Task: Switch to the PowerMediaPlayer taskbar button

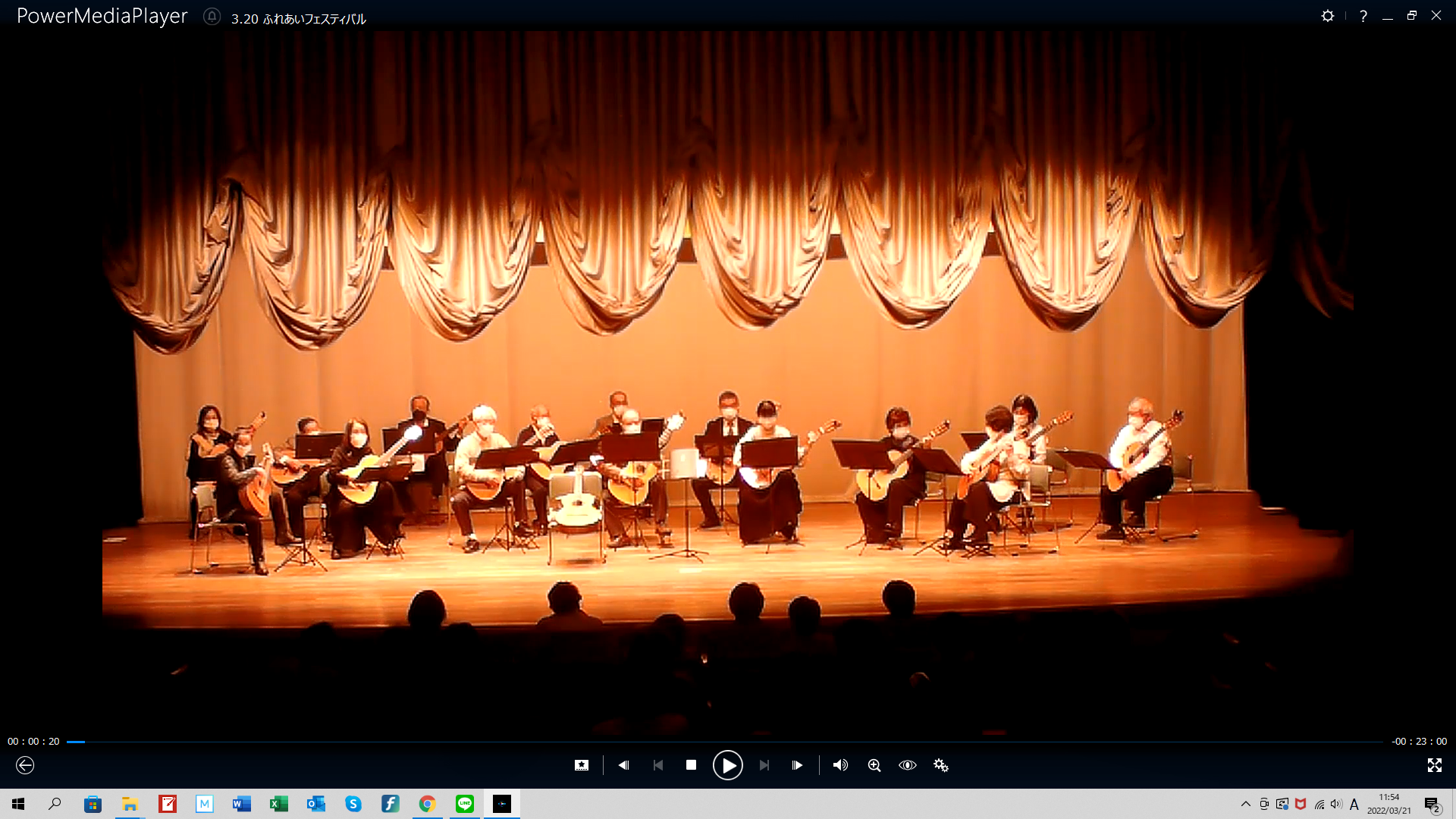Action: click(502, 804)
